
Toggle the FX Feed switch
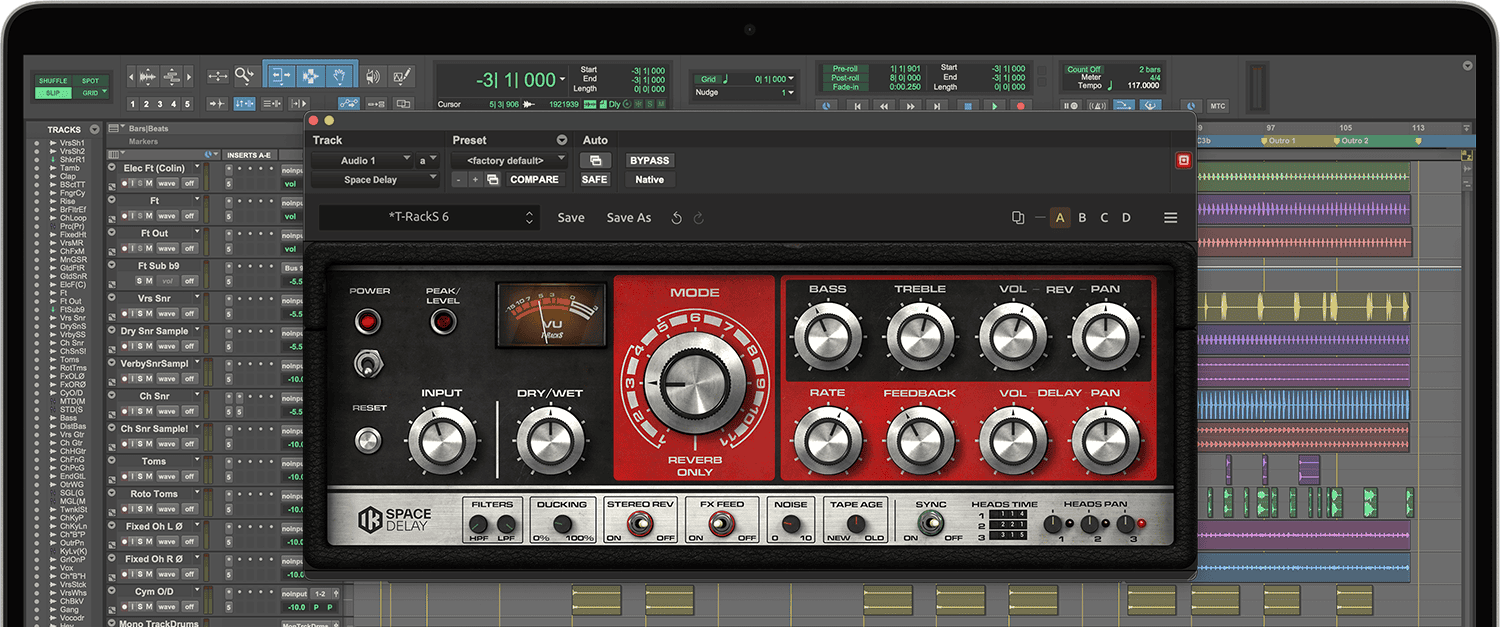722,523
